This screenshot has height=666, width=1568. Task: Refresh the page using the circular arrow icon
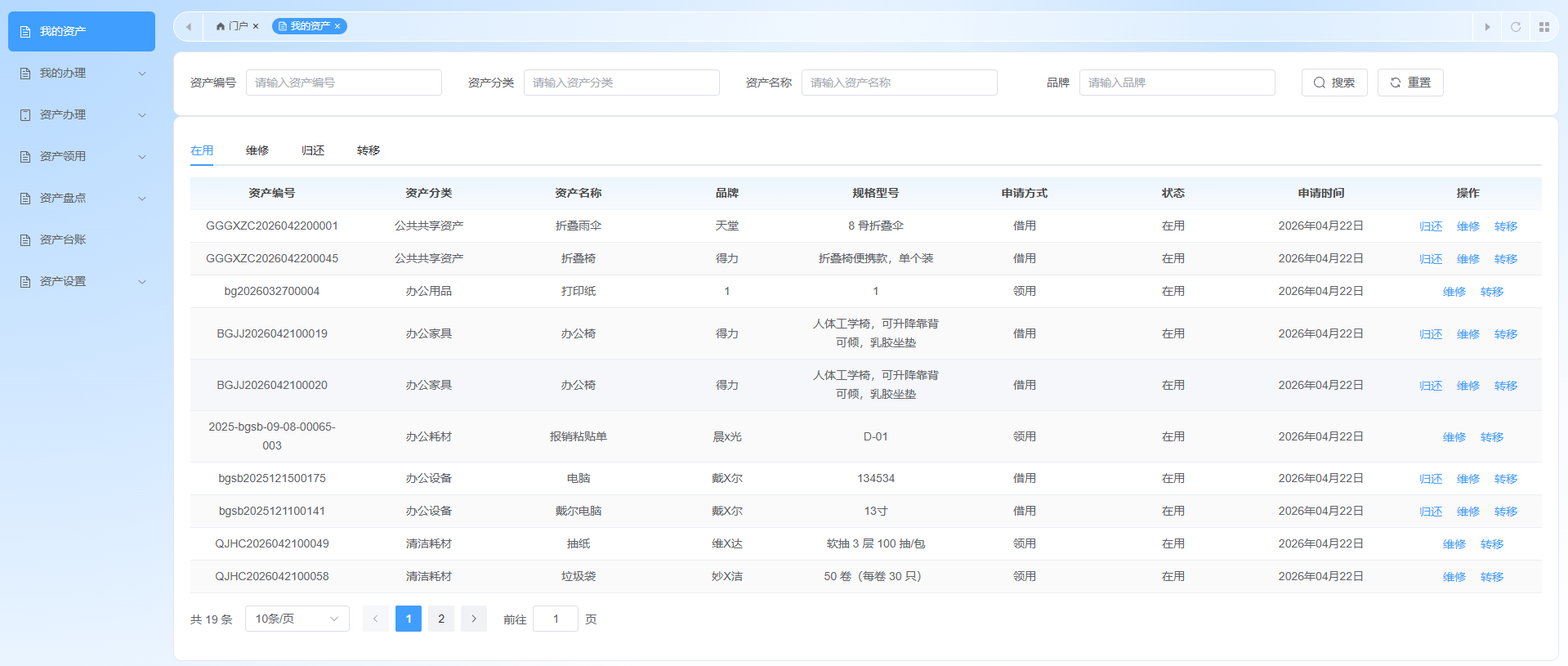pyautogui.click(x=1516, y=27)
